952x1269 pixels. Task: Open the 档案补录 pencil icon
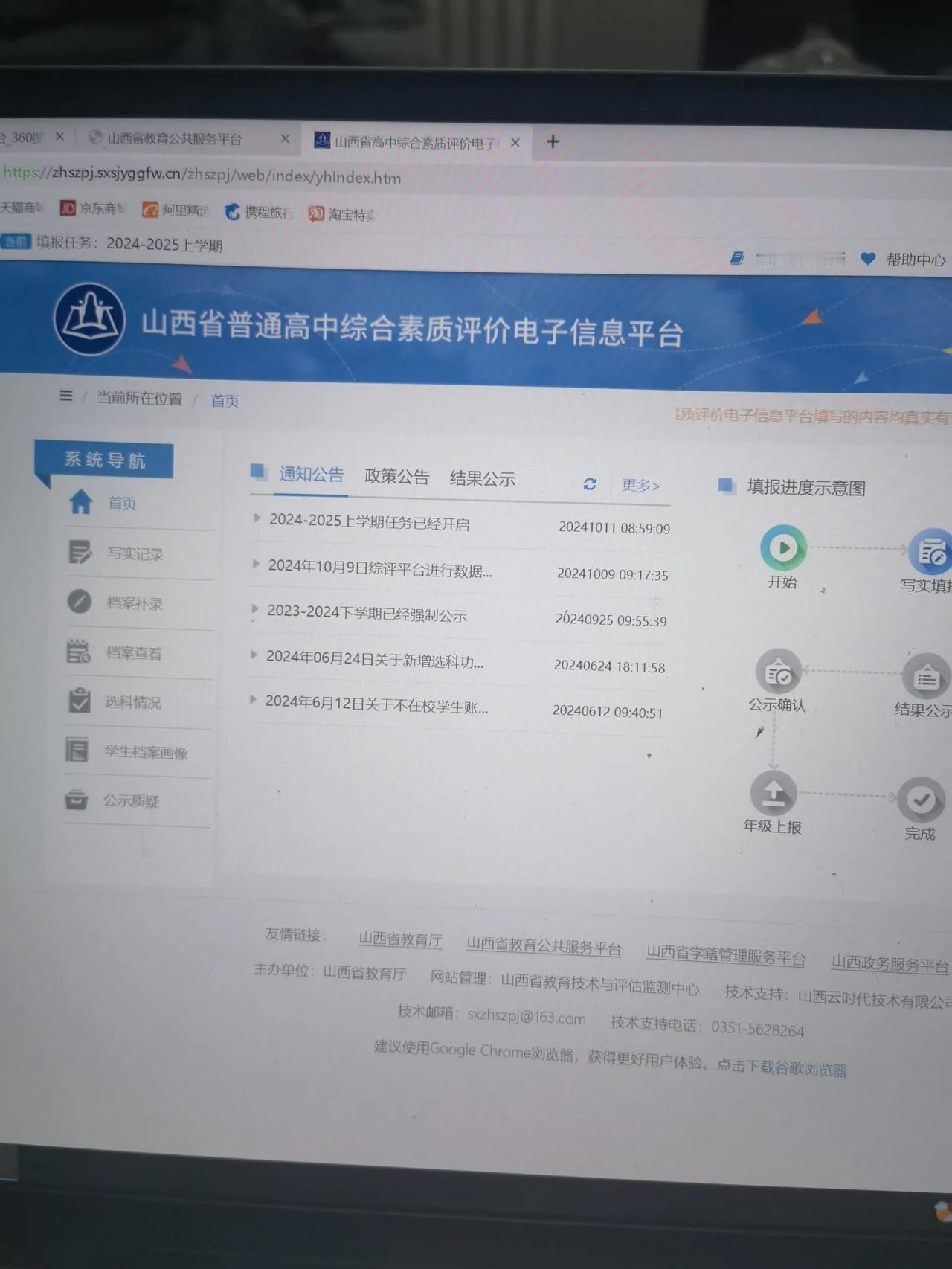click(x=79, y=601)
